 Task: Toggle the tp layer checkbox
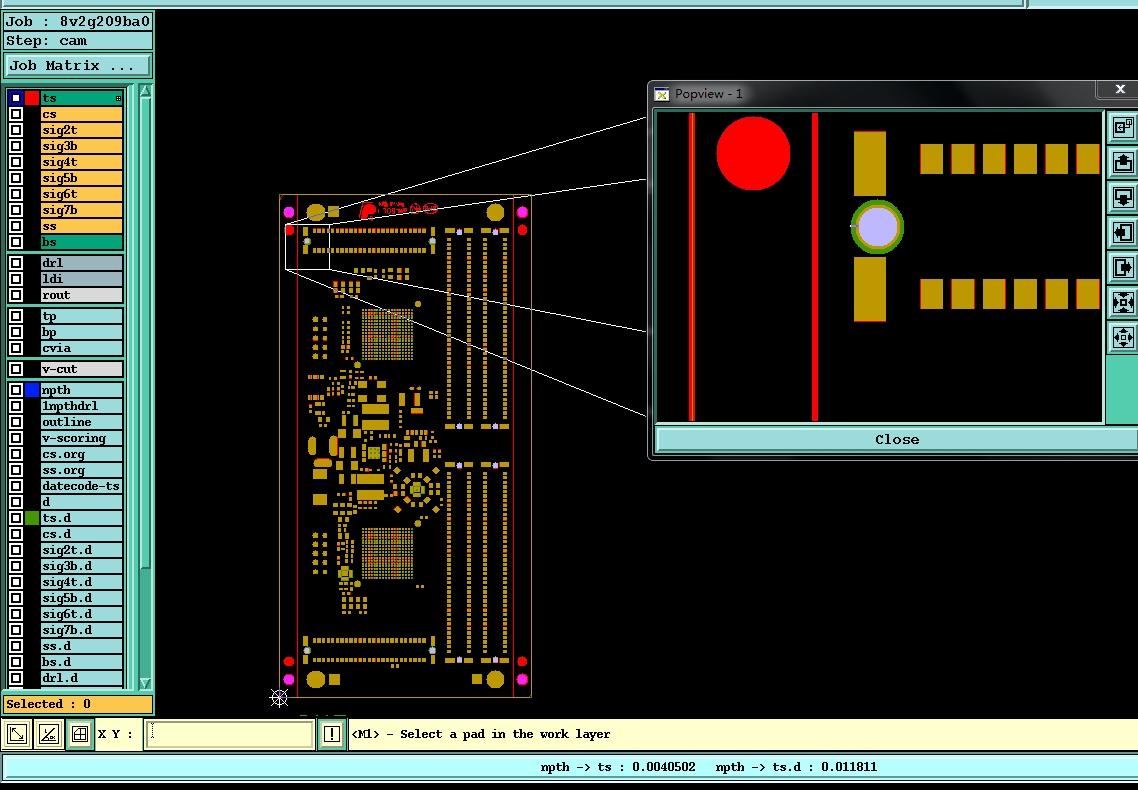click(x=15, y=316)
